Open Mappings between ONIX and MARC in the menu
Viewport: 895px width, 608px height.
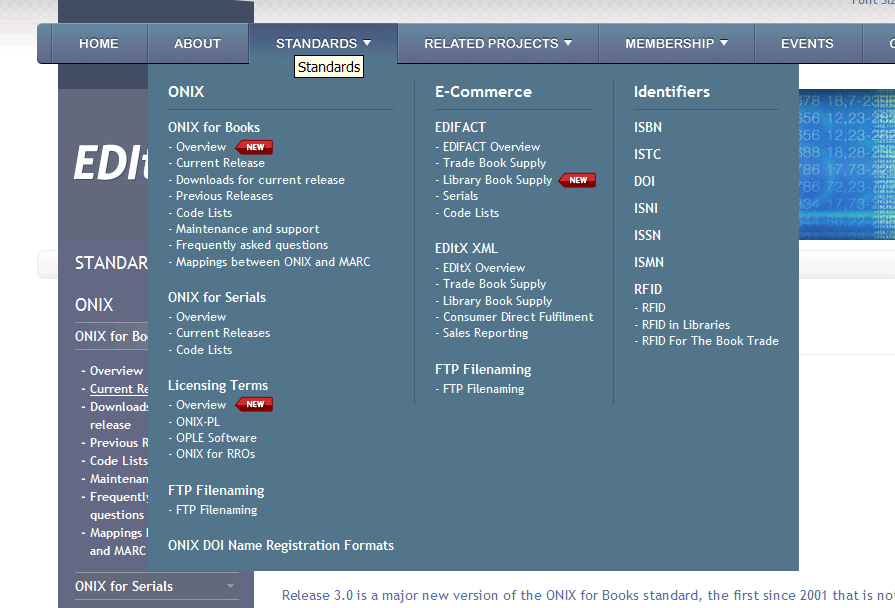coord(273,262)
